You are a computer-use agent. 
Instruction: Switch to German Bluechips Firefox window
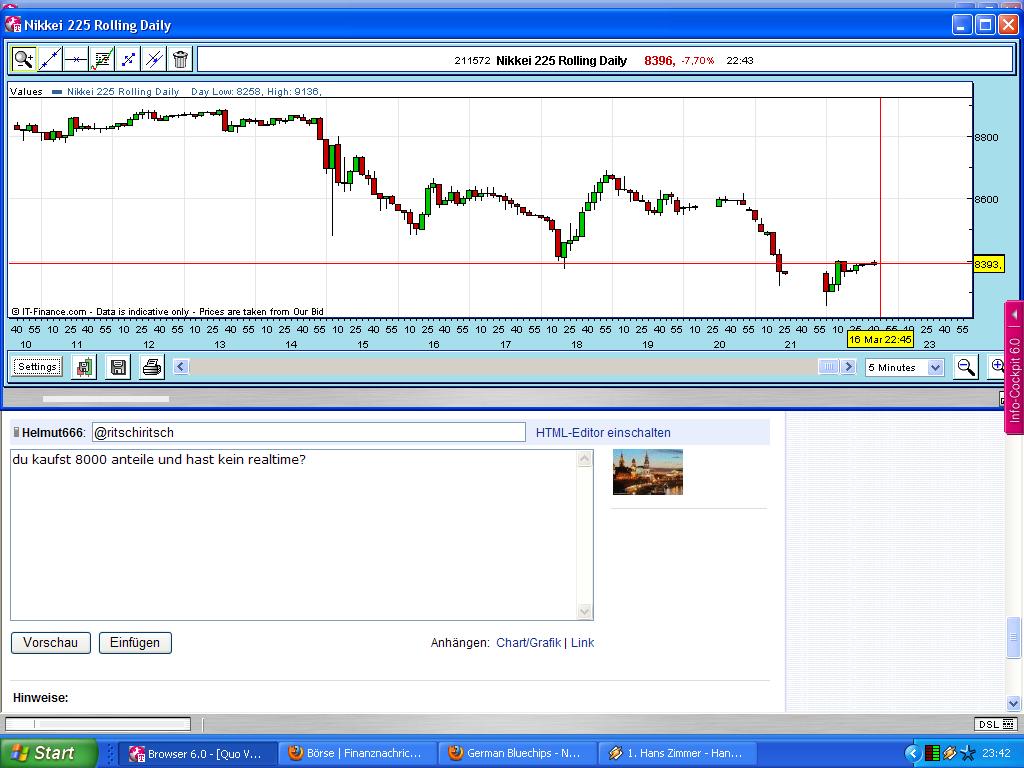click(x=516, y=754)
